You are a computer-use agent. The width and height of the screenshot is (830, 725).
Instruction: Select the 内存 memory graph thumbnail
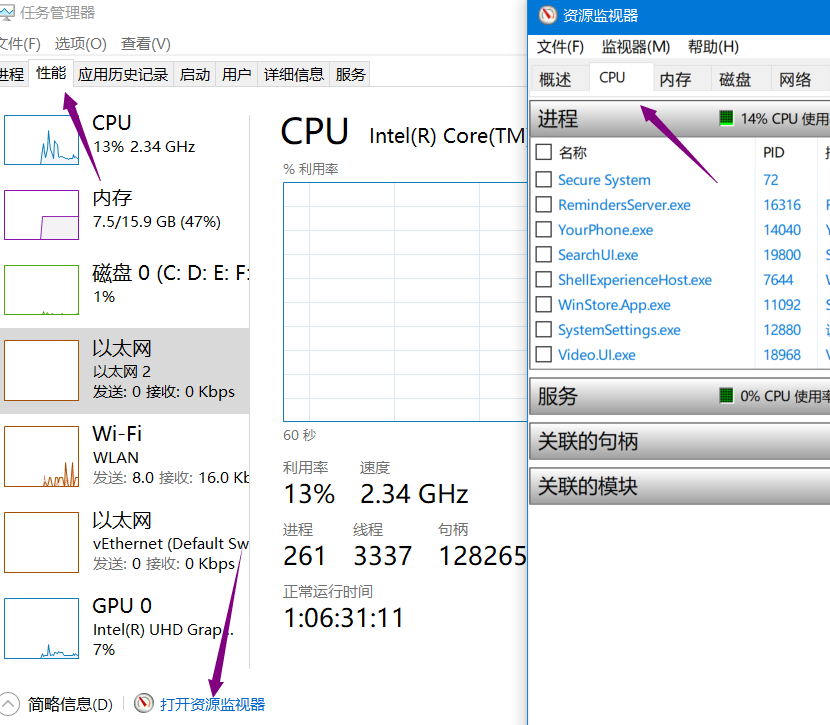point(41,215)
